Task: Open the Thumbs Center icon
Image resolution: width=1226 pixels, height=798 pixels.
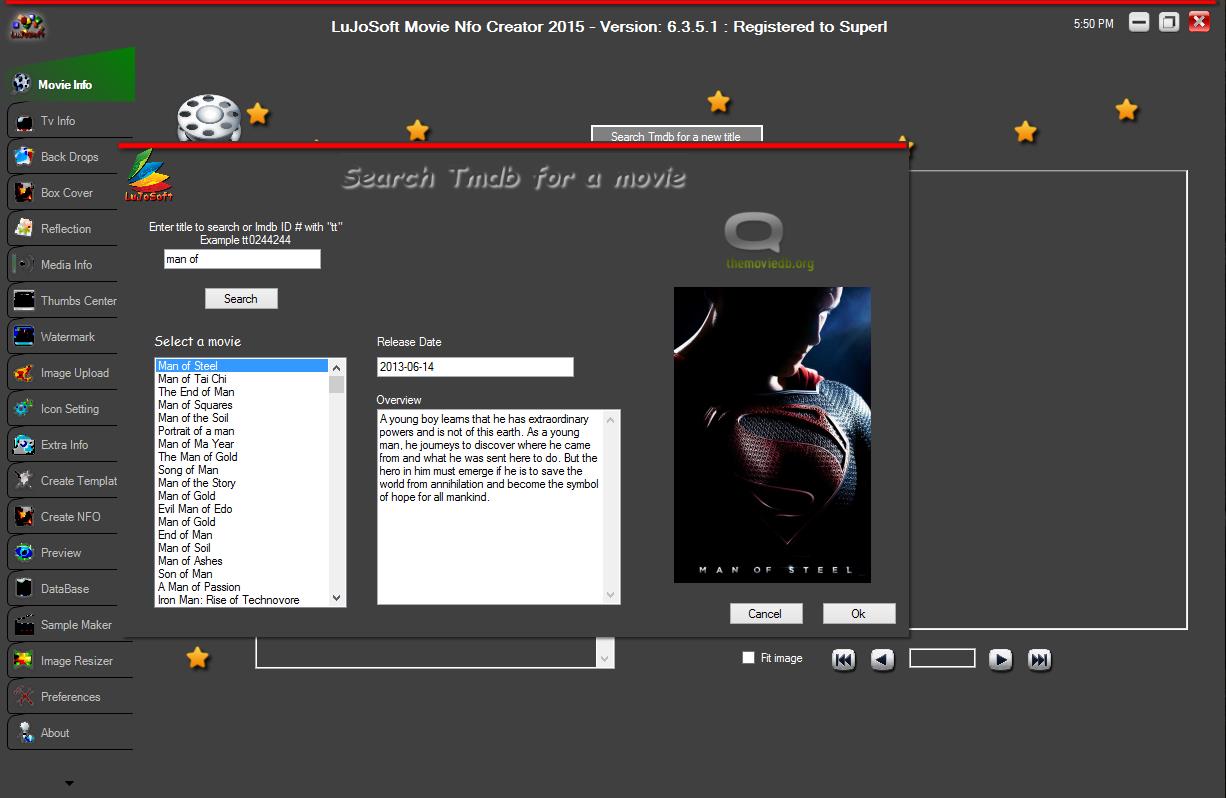Action: 23,301
